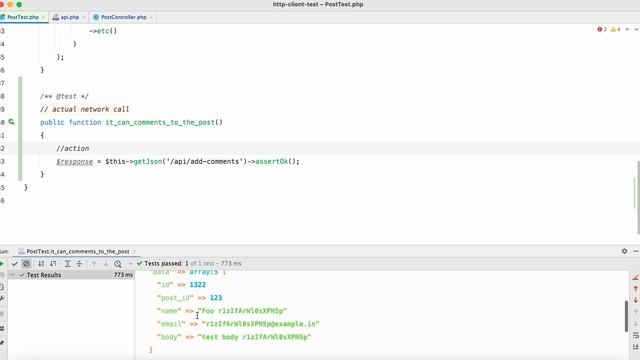Jump up the stack trace red arrow

pos(636,289)
